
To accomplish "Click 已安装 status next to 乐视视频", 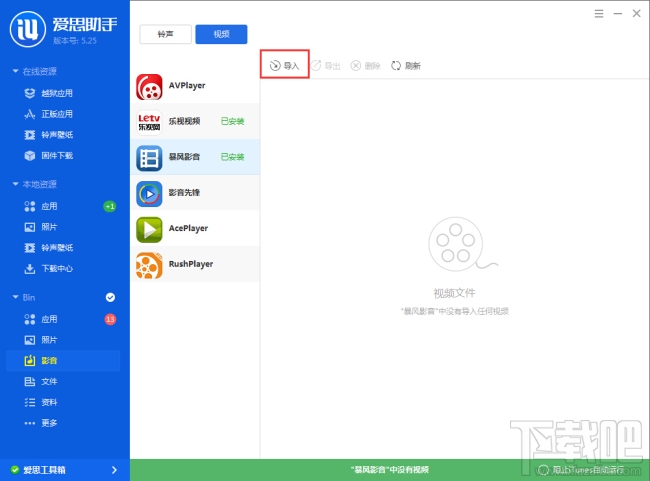I will 233,121.
